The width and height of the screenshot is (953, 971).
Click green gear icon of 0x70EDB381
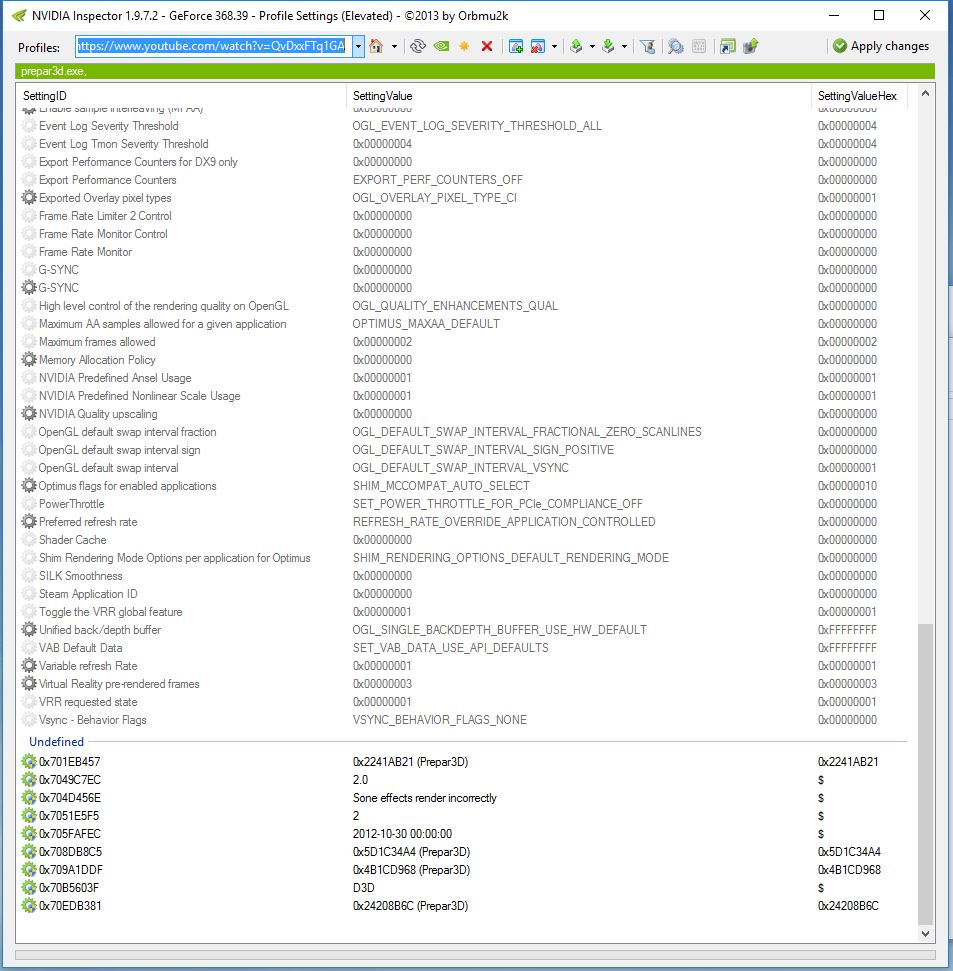click(29, 905)
